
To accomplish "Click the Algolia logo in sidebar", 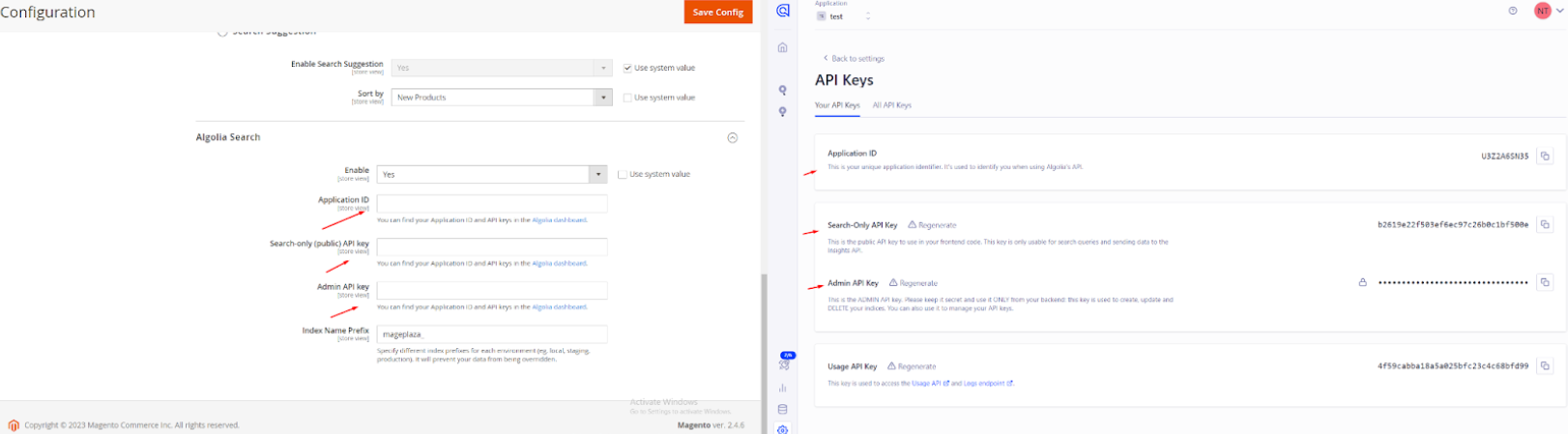I will 783,11.
